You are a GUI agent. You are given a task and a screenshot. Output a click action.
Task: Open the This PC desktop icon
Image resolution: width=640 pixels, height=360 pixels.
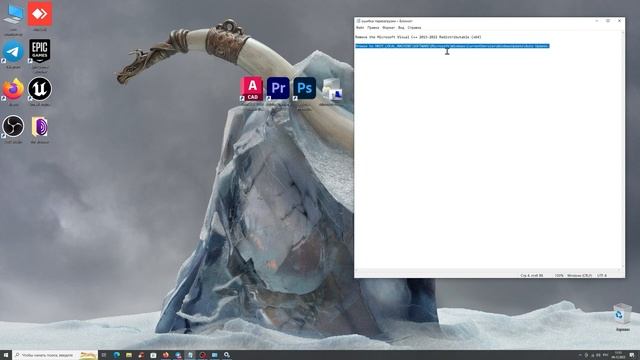point(13,18)
